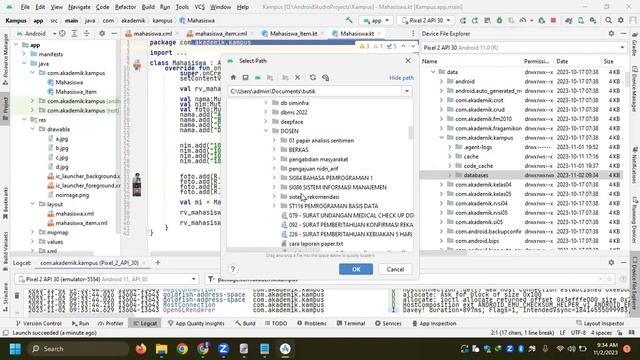Screen dimensions: 640x360
Task: Open mahasiswa_item.xml in Project tree
Action: click(x=81, y=223)
